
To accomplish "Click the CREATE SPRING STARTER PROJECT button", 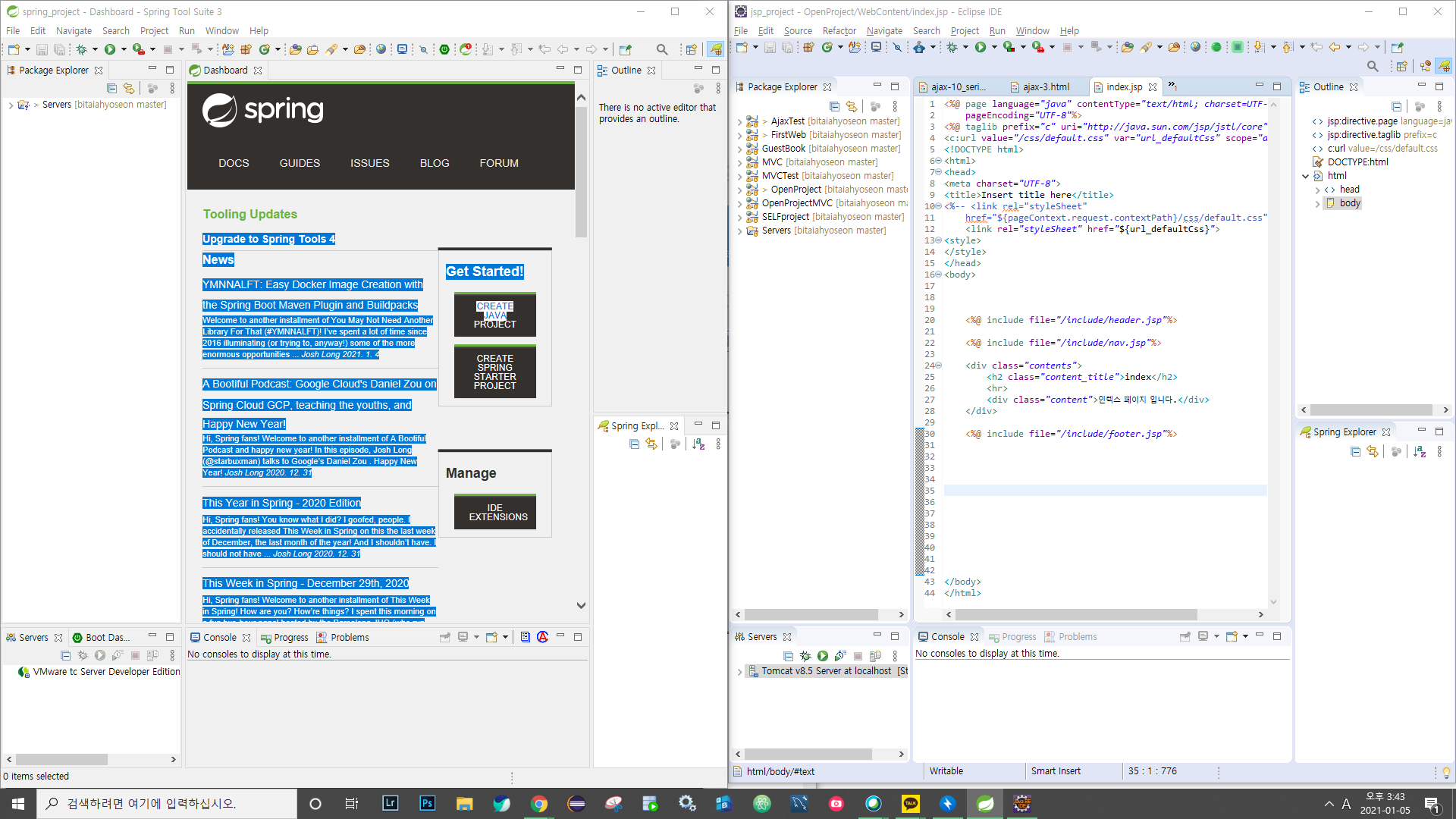I will point(494,372).
